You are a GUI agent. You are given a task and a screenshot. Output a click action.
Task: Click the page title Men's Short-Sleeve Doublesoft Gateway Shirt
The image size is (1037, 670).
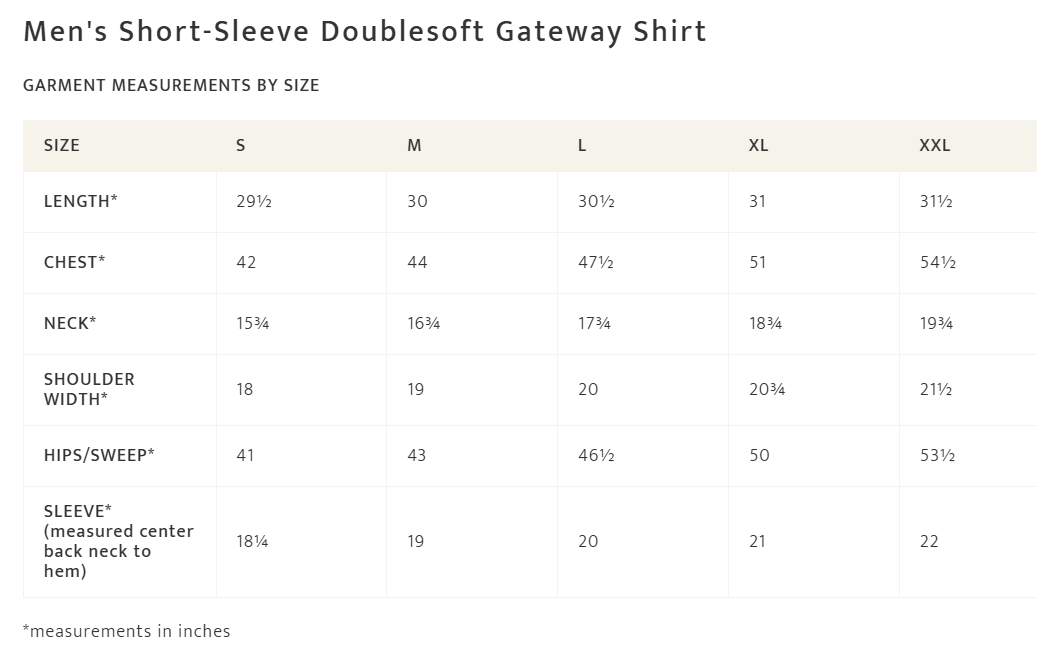tap(365, 32)
